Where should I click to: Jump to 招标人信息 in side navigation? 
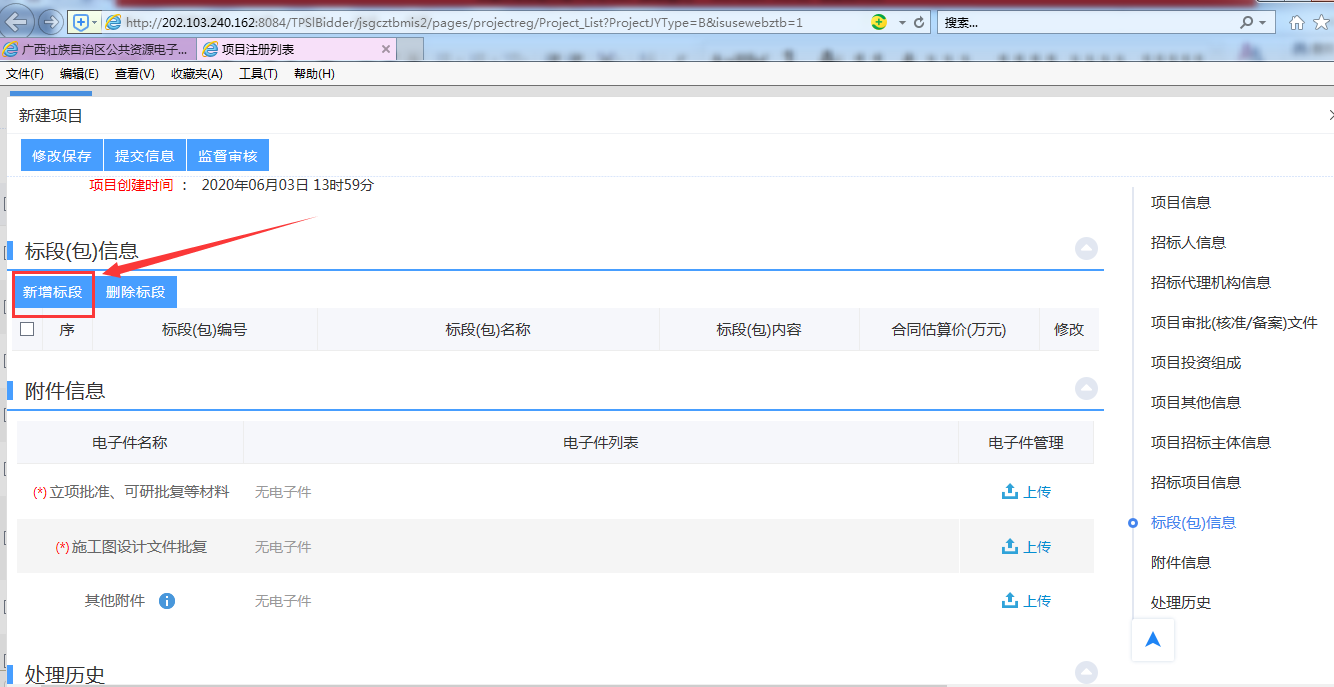1188,242
